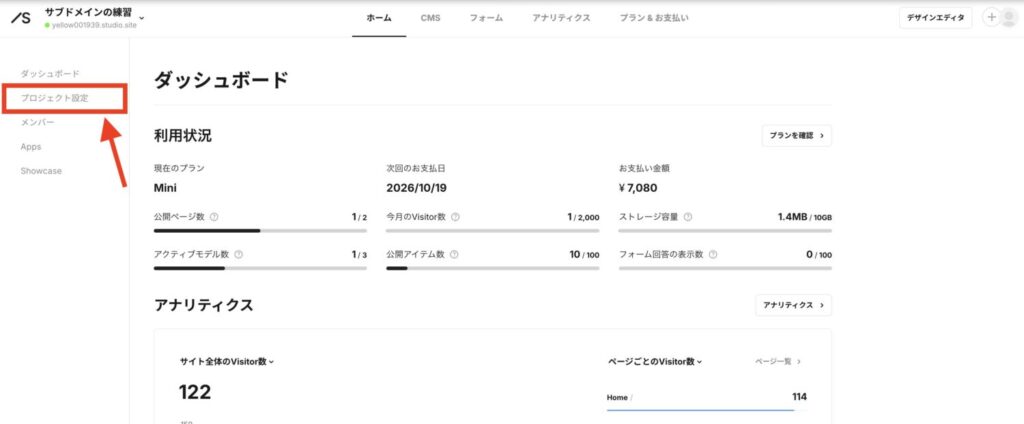
Task: Click help icon beside ストレージ容量
Action: pos(688,216)
